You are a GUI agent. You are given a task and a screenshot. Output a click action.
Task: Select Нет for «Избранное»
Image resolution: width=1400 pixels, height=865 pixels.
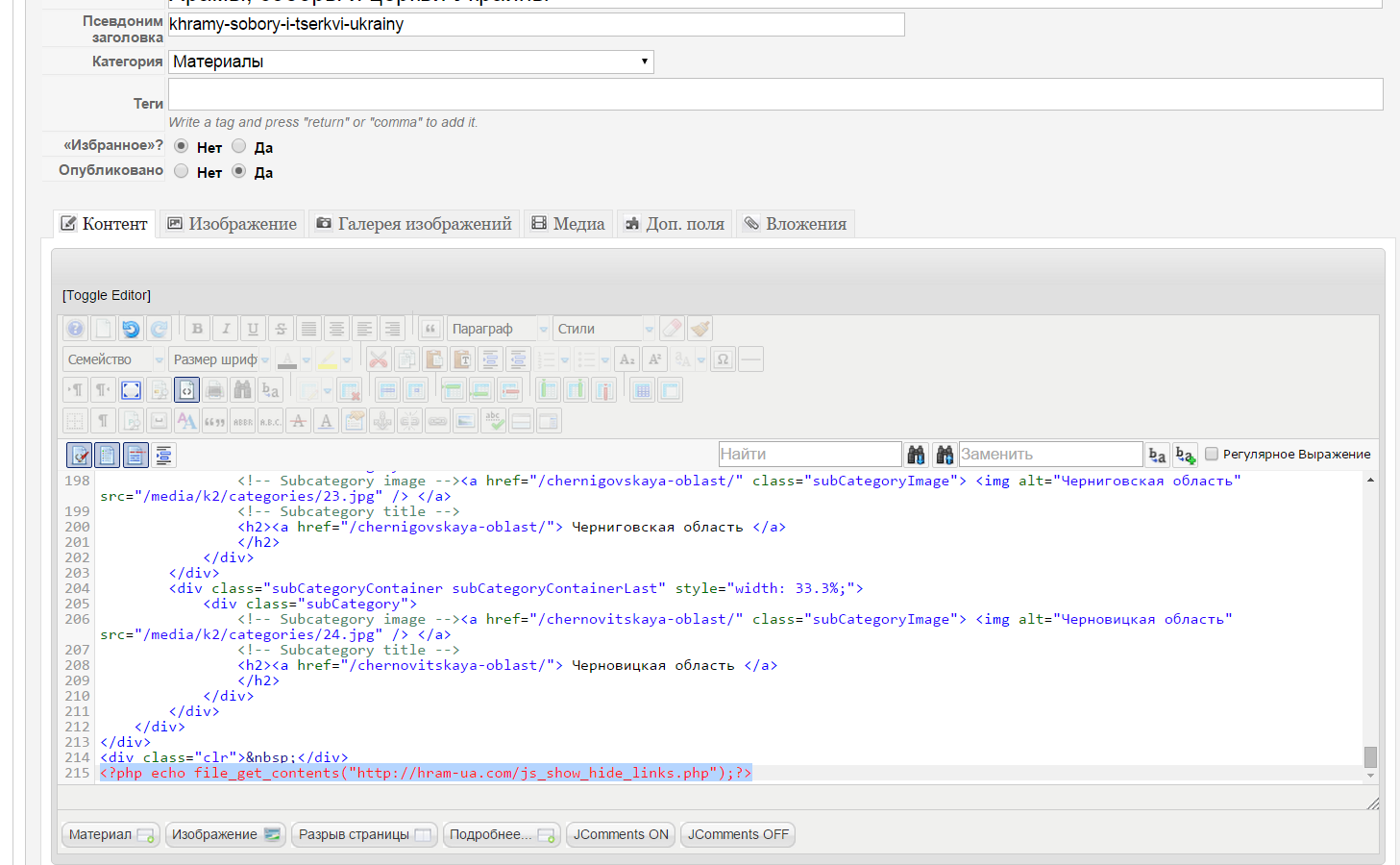(181, 146)
